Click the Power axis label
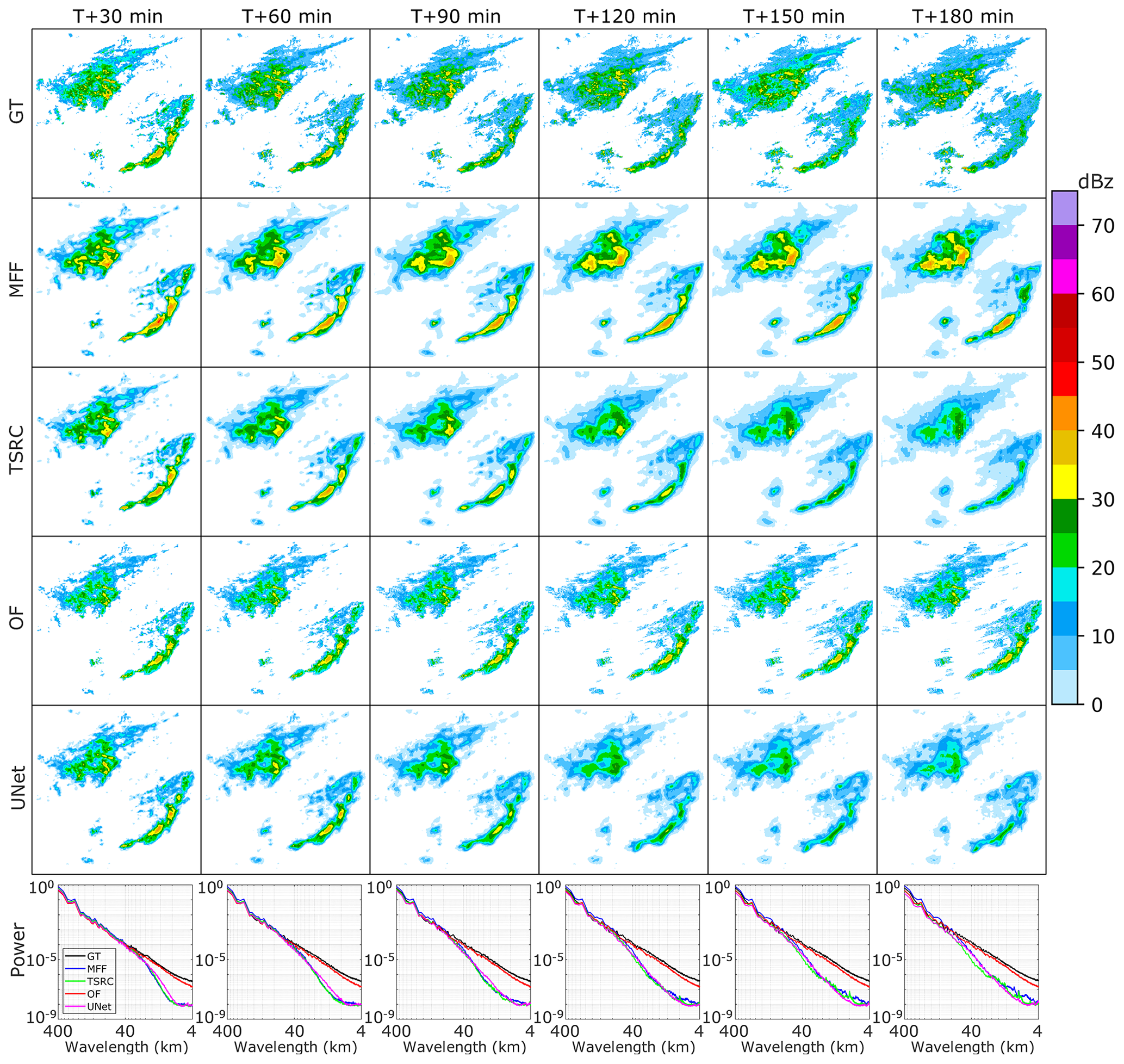Screen dimensions: 1124x1064 point(17,949)
